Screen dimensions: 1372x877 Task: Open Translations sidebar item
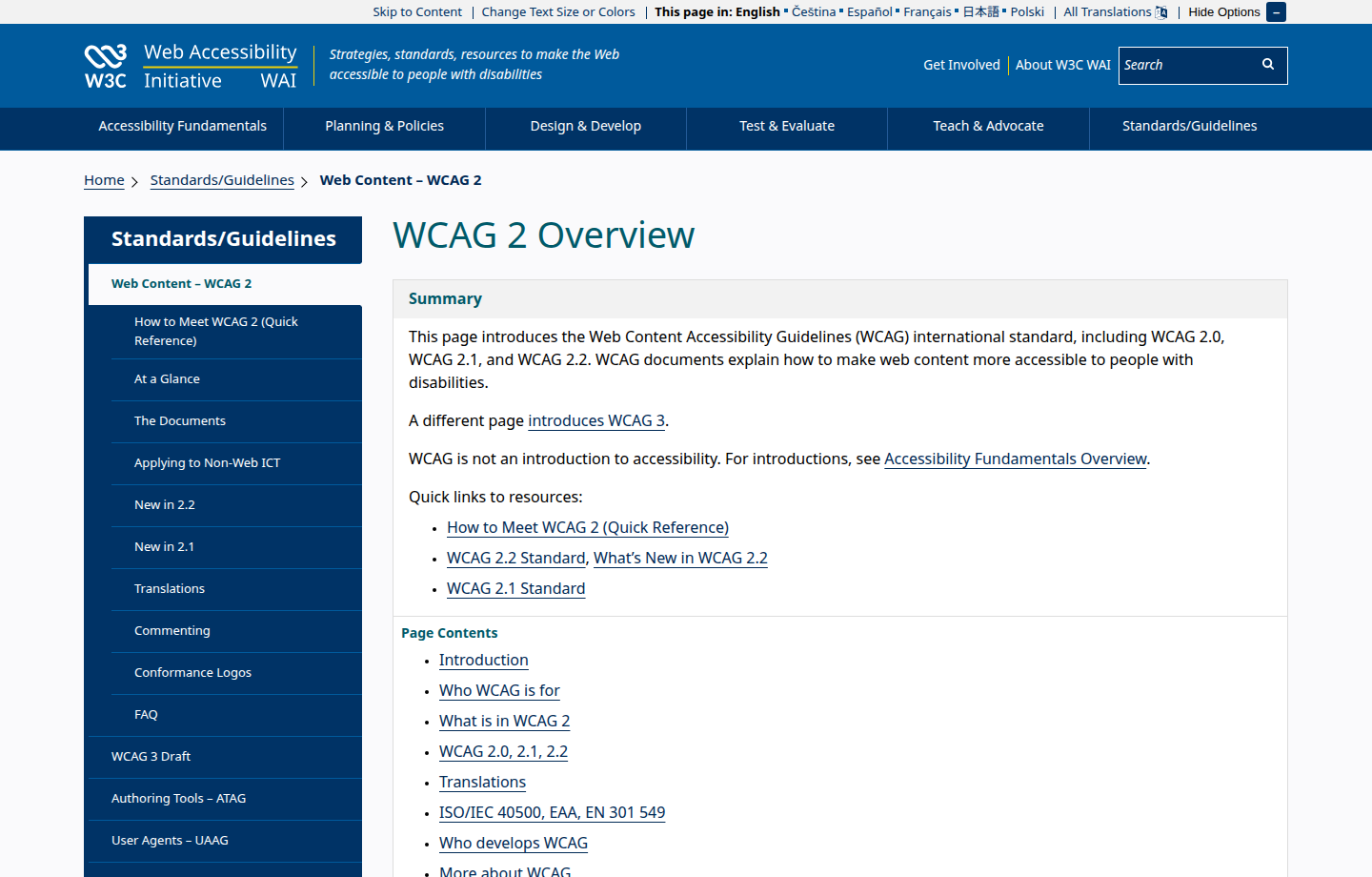click(236, 589)
